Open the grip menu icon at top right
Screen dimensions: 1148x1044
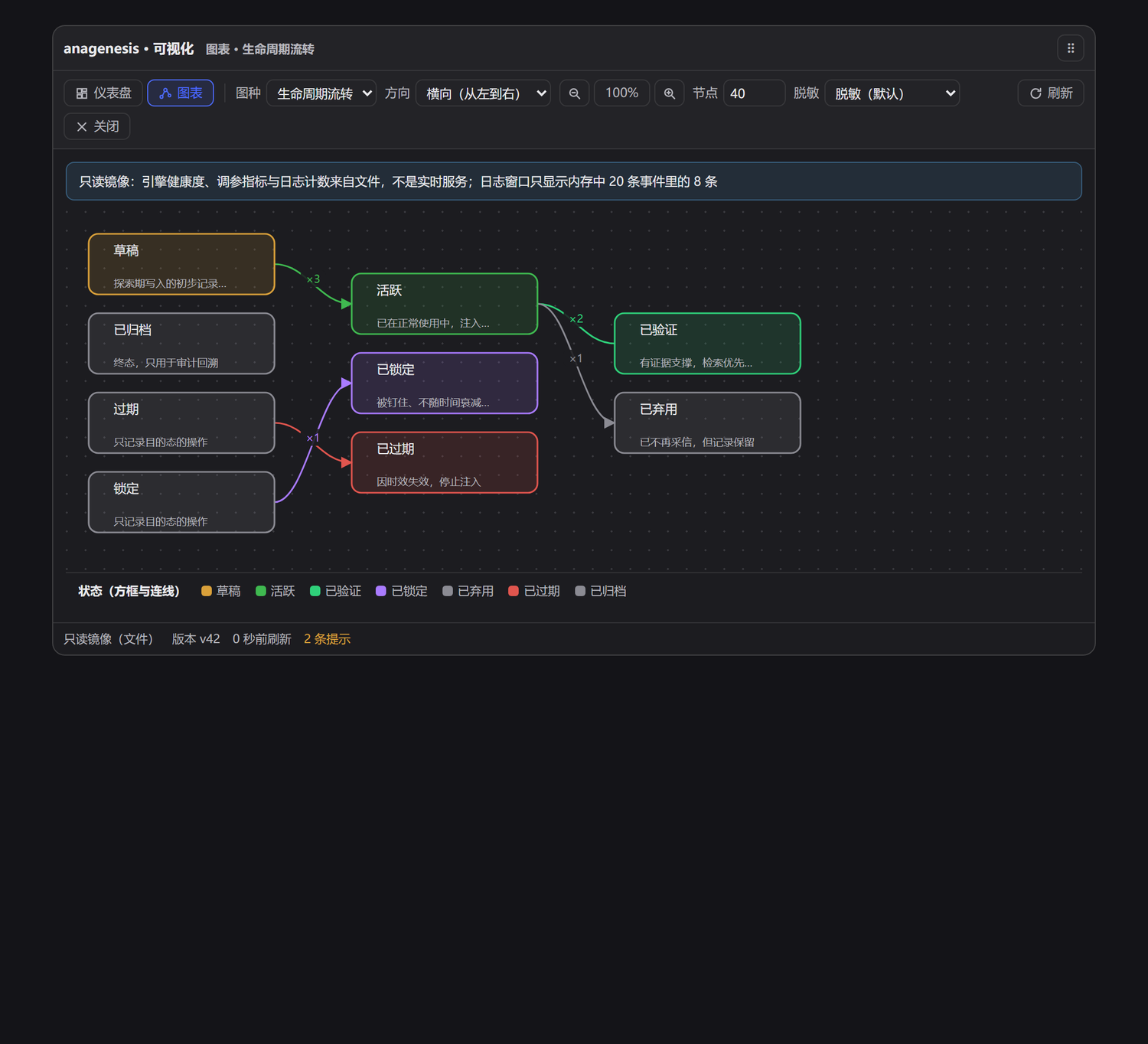(x=1071, y=48)
